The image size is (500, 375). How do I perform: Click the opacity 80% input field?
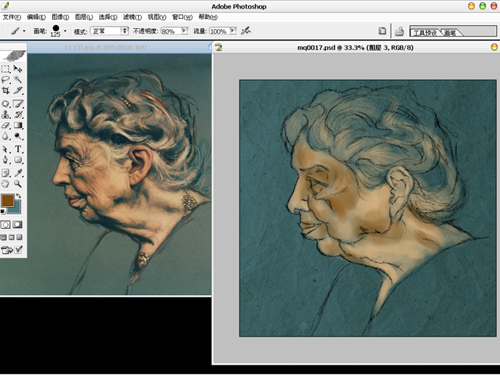171,31
